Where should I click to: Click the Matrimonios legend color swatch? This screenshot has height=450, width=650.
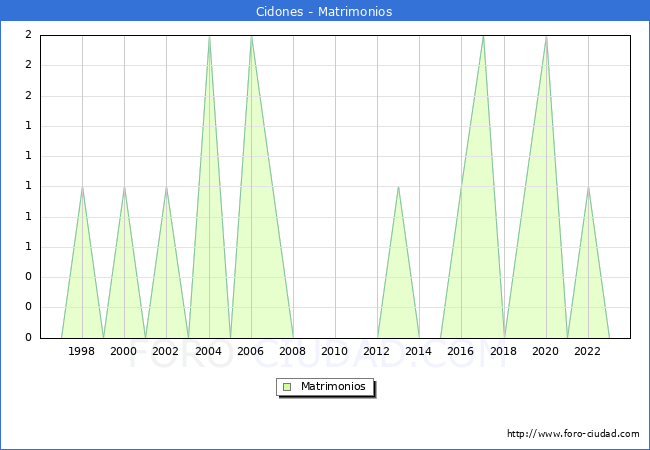coord(287,387)
